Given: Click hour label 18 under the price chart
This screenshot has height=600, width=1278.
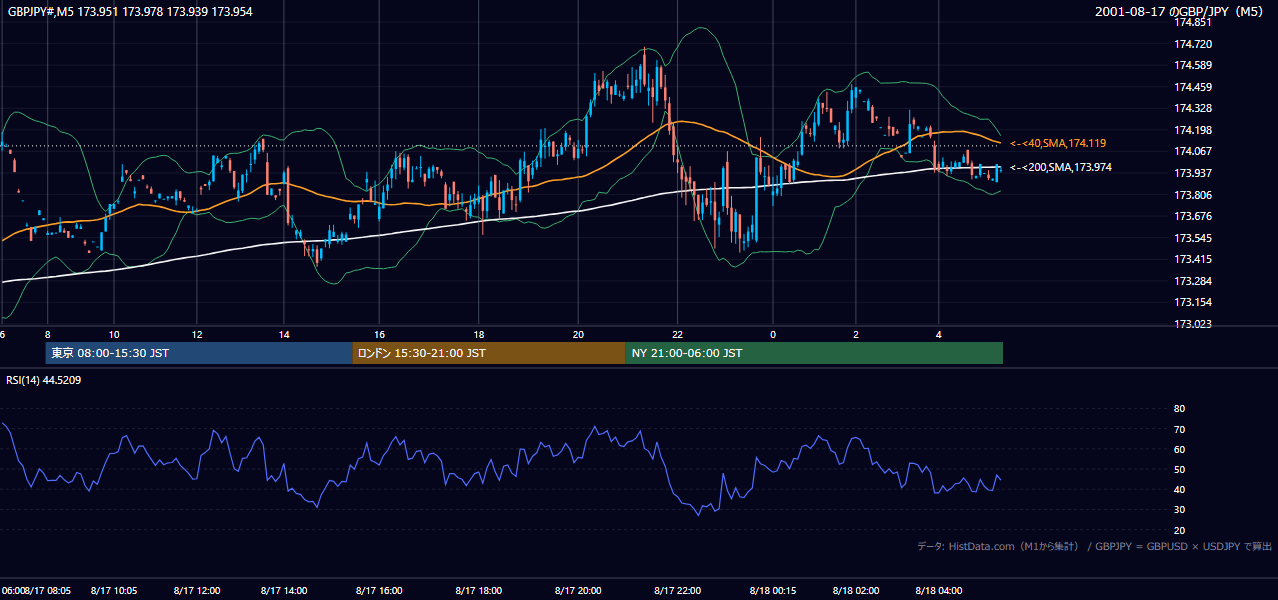Looking at the screenshot, I should pyautogui.click(x=479, y=334).
